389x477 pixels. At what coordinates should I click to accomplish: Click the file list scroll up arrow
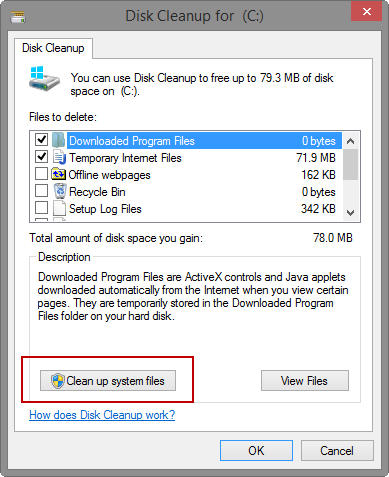[350, 141]
